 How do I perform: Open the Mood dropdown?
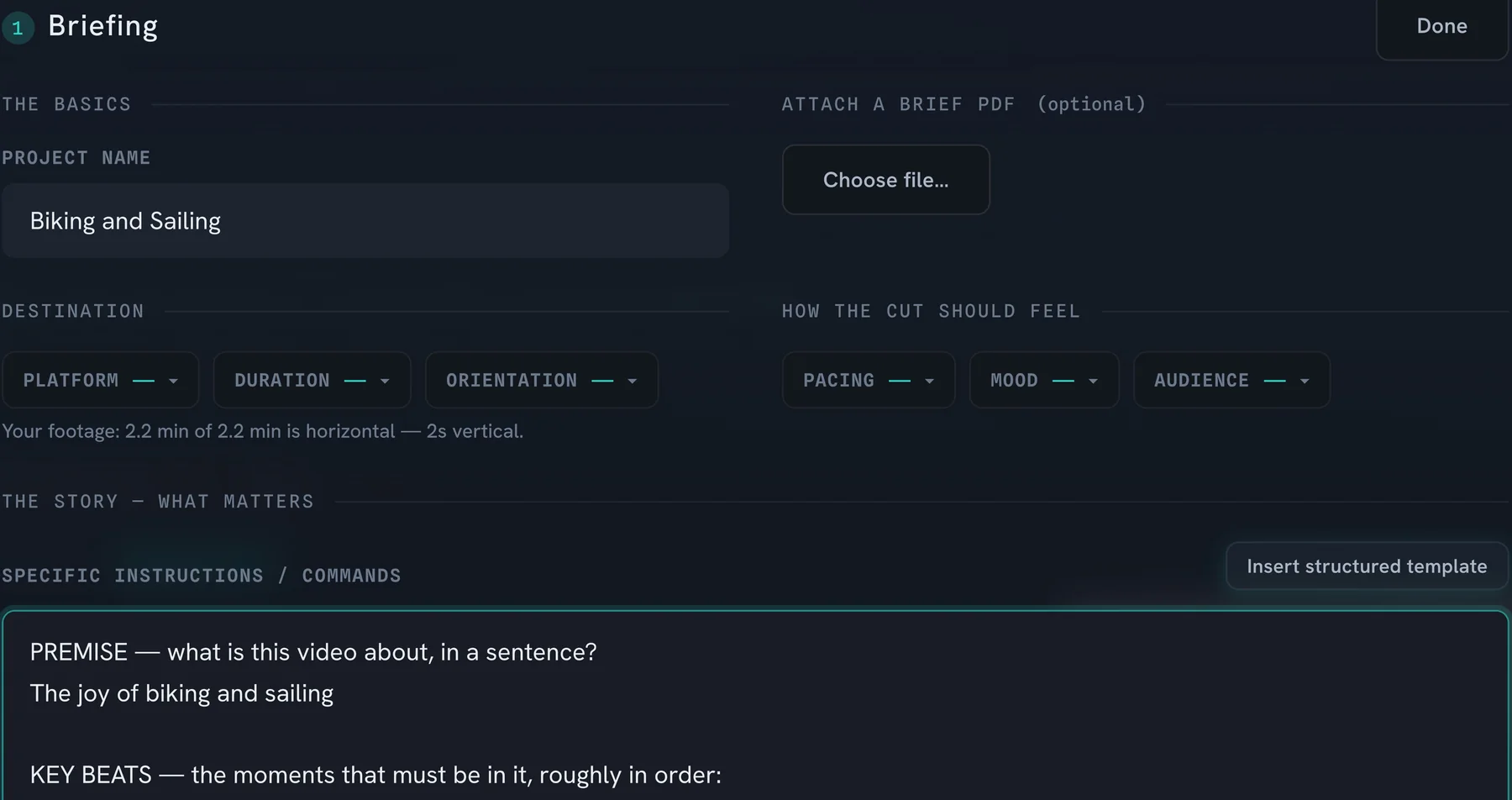point(1044,380)
